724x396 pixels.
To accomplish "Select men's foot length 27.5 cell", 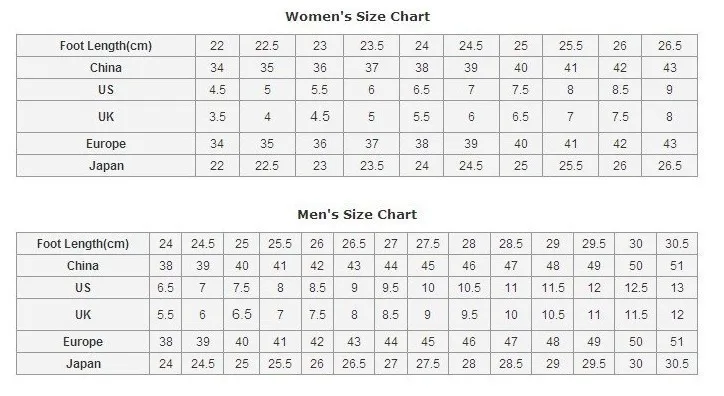I will pos(428,244).
